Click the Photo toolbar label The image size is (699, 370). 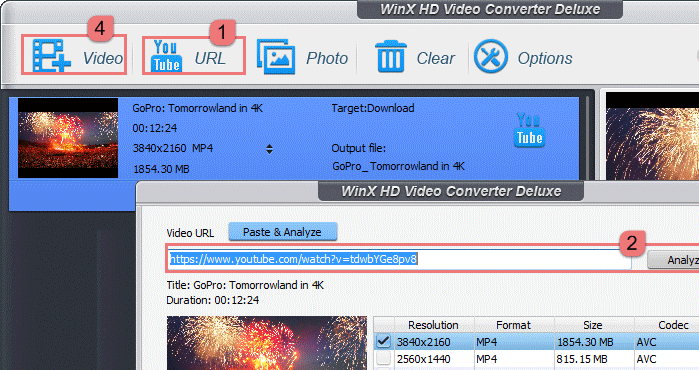tap(327, 58)
